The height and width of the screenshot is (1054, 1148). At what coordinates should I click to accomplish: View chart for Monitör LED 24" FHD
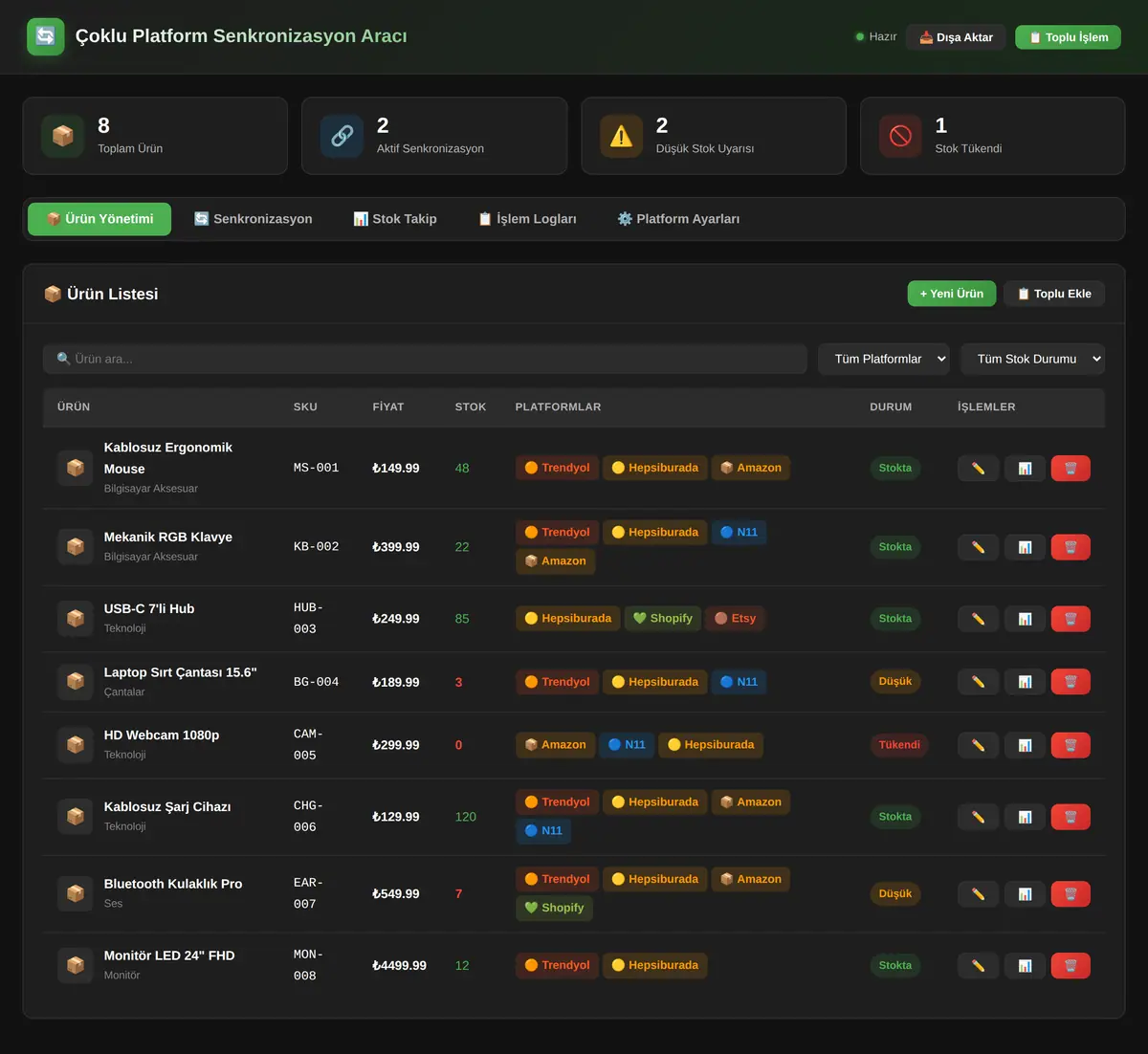[x=1025, y=966]
